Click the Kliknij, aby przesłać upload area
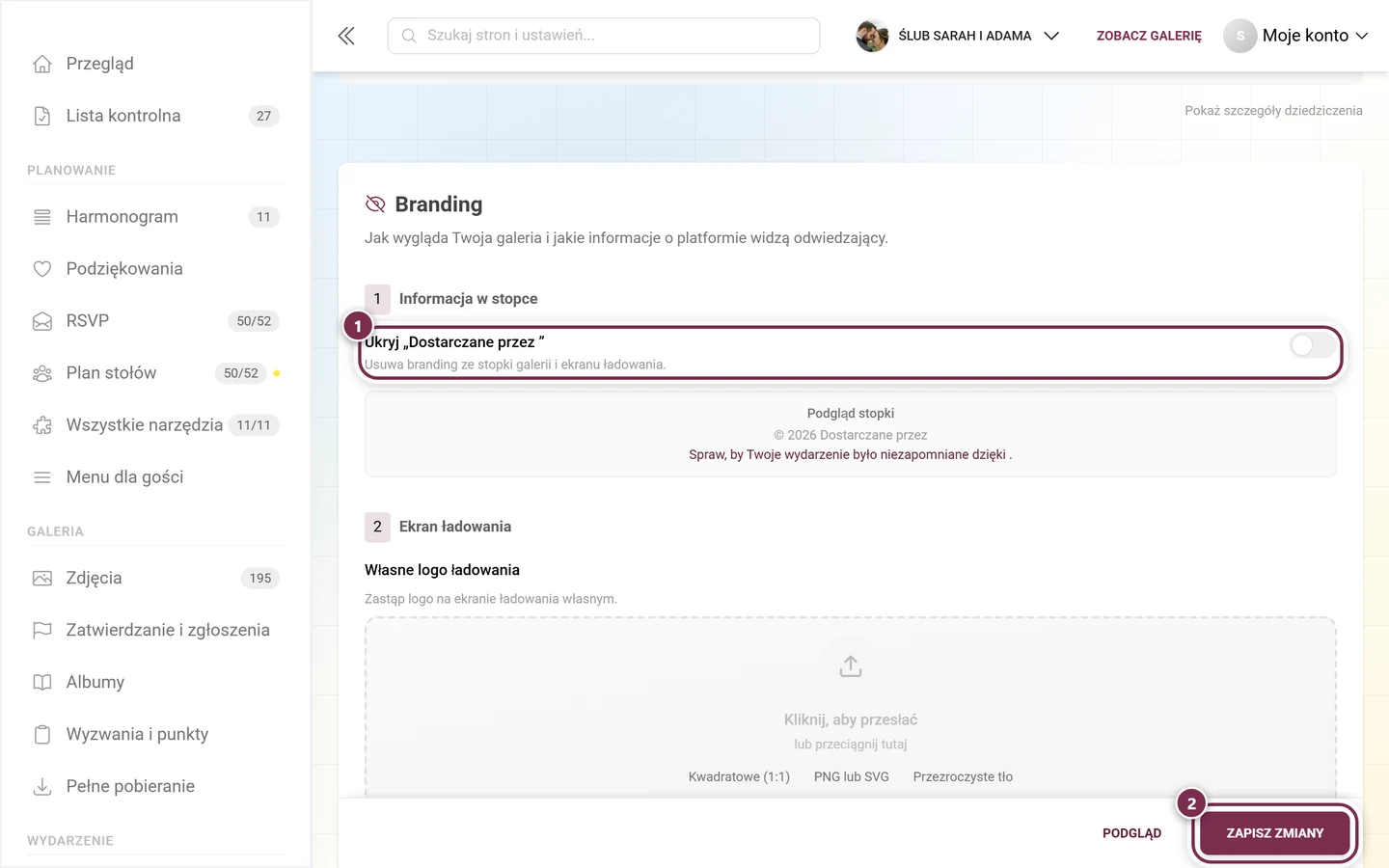 [x=851, y=707]
